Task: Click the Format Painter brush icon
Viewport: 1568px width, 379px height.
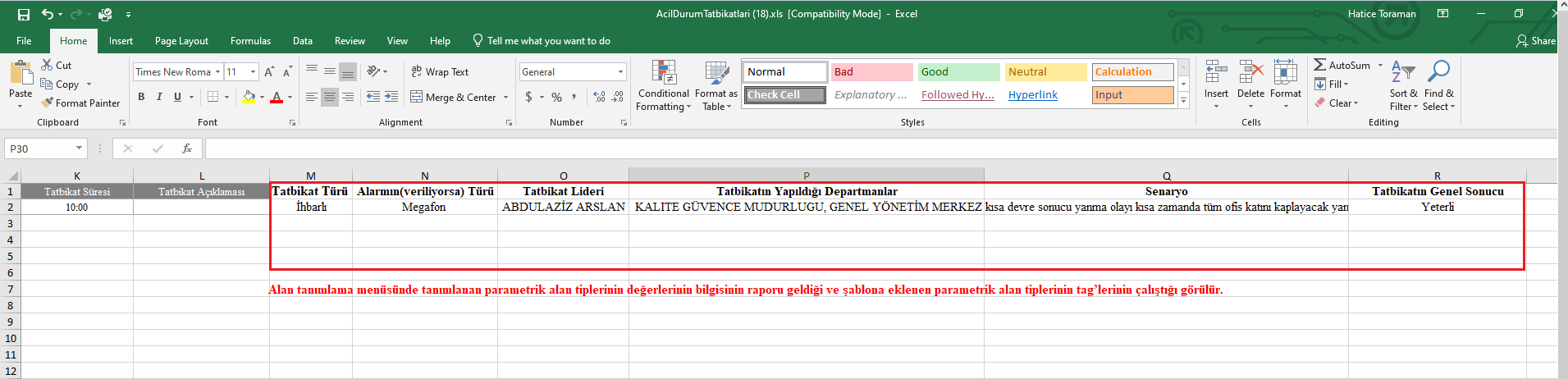Action: tap(48, 103)
